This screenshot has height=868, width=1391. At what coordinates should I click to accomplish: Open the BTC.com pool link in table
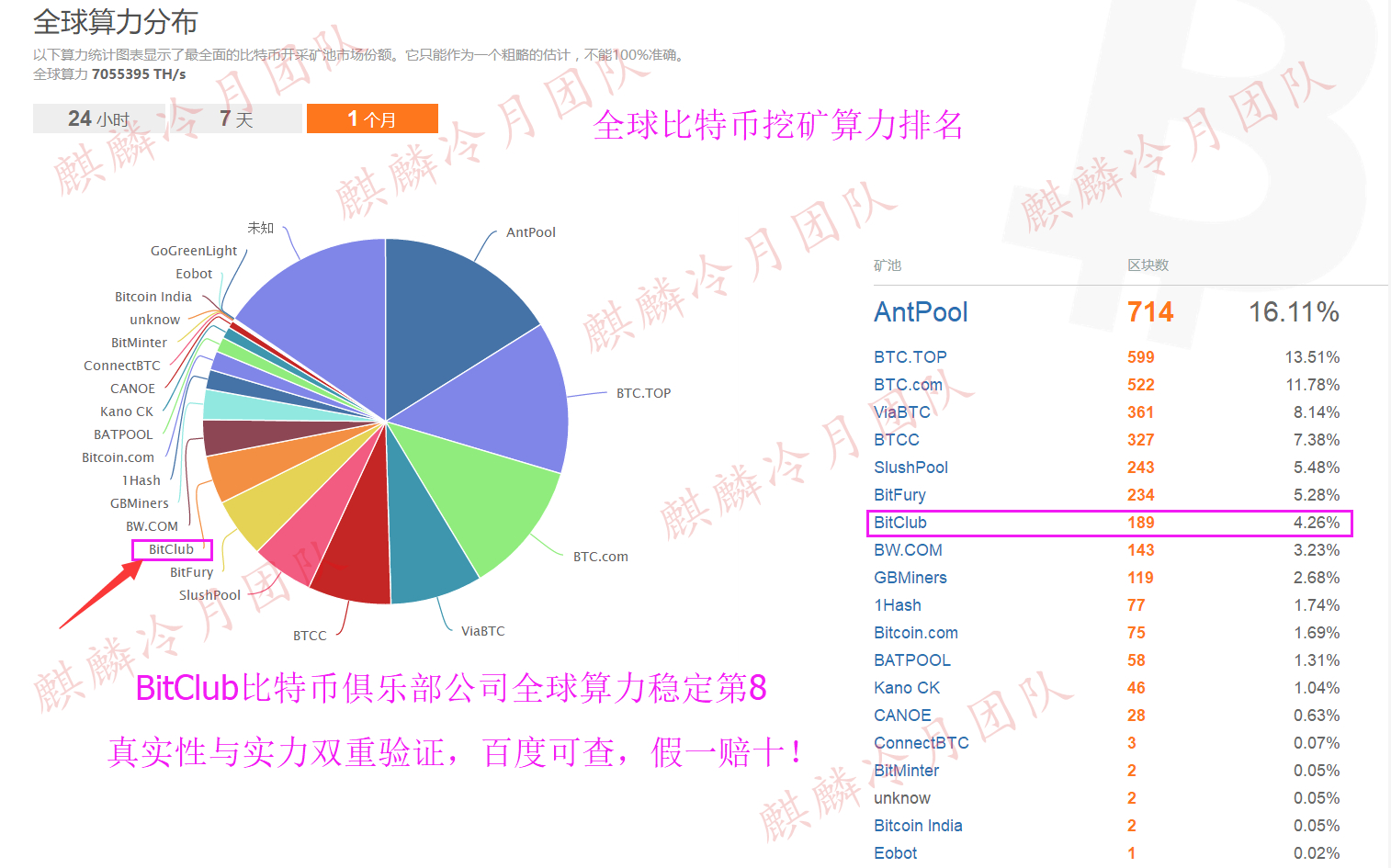[x=908, y=385]
